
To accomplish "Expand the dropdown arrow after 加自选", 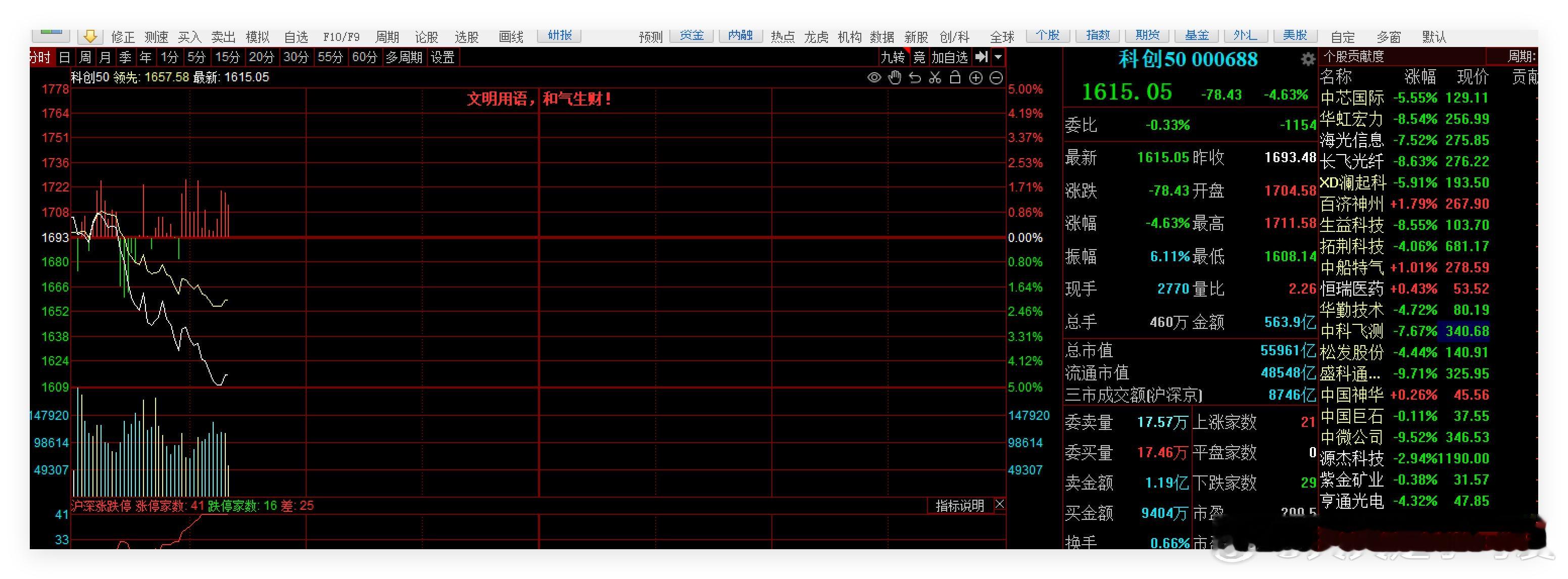I will 998,57.
